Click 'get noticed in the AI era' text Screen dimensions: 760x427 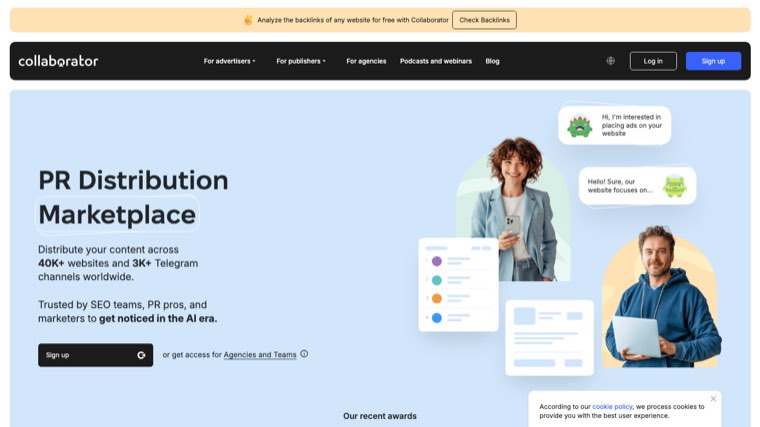coord(158,318)
